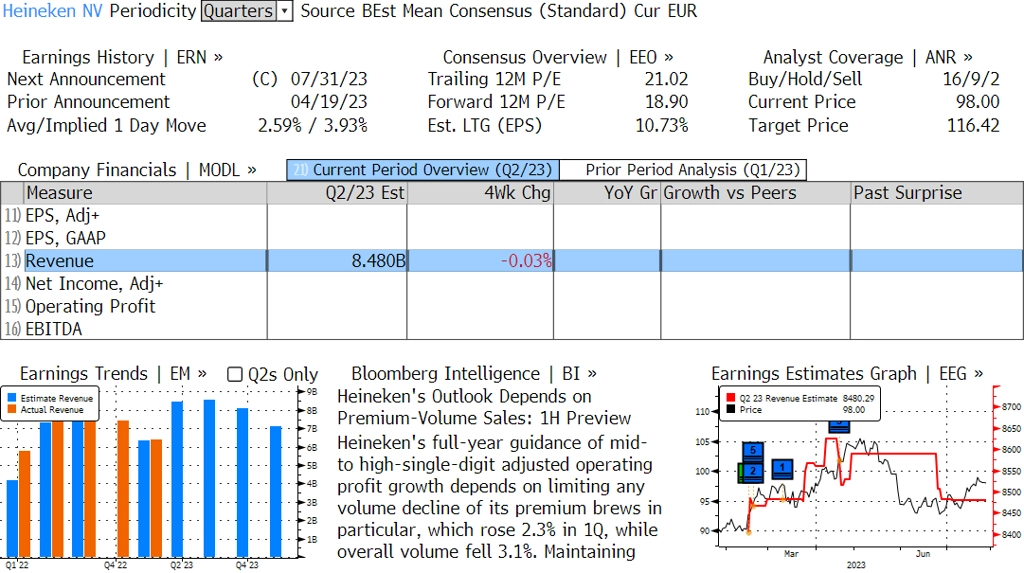The image size is (1024, 573).
Task: Open Earnings History ERN link
Action: tap(122, 57)
